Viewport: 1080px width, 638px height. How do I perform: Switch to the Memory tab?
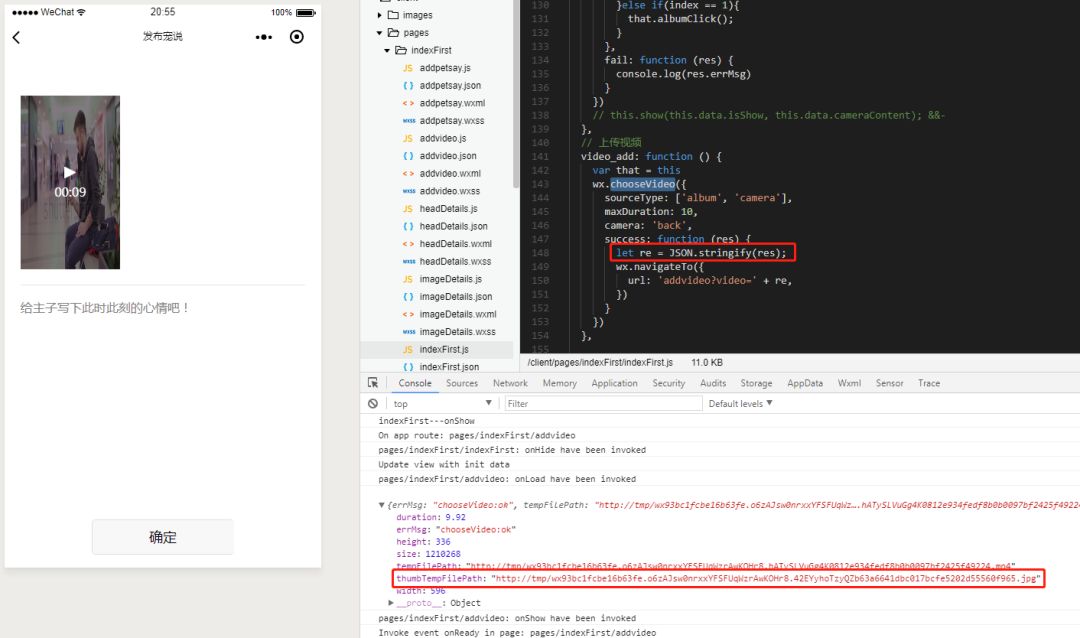click(x=559, y=383)
